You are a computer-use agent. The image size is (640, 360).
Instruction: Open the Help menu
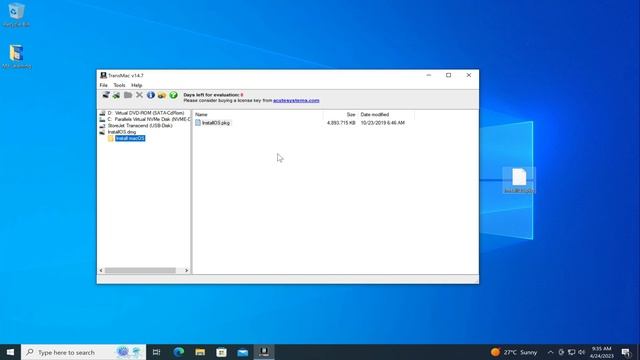pos(136,85)
